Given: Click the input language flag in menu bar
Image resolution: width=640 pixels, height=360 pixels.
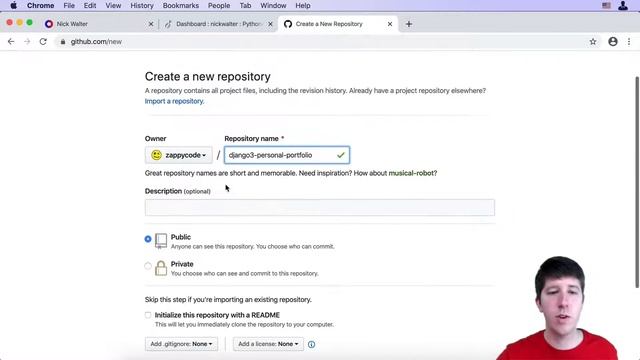Looking at the screenshot, I should pos(606,6).
